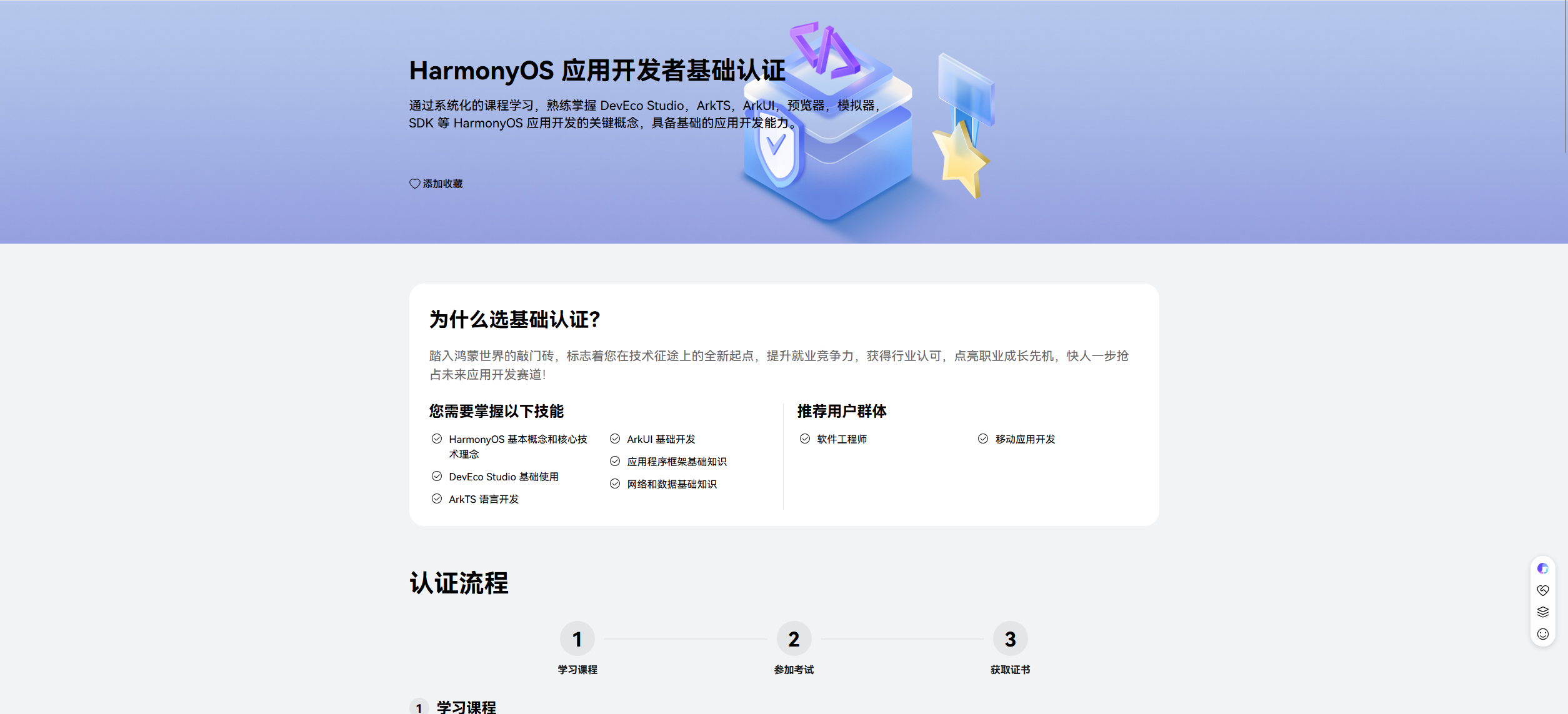The width and height of the screenshot is (1568, 714).
Task: Click check mark beside 网络和数据基础知识
Action: [615, 483]
